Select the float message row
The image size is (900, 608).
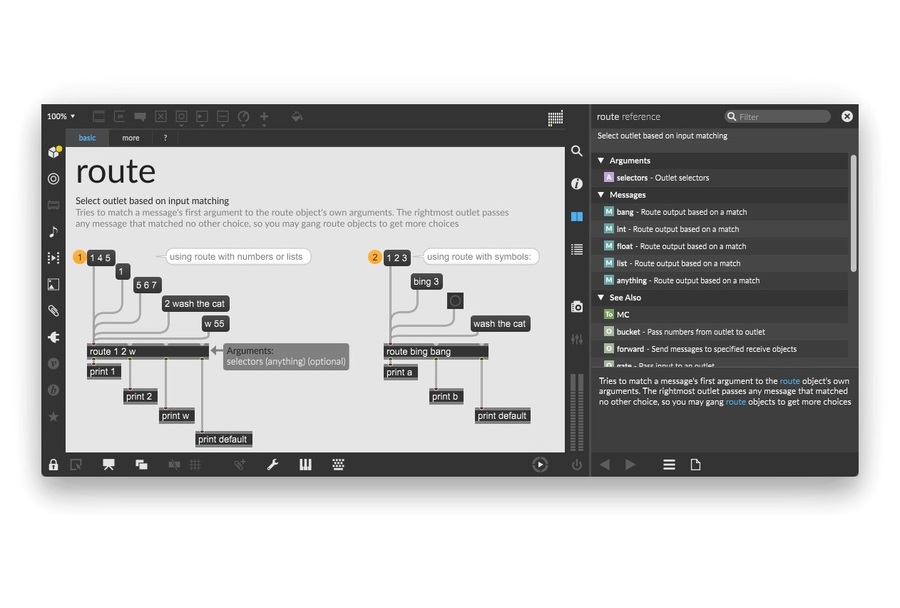click(721, 246)
